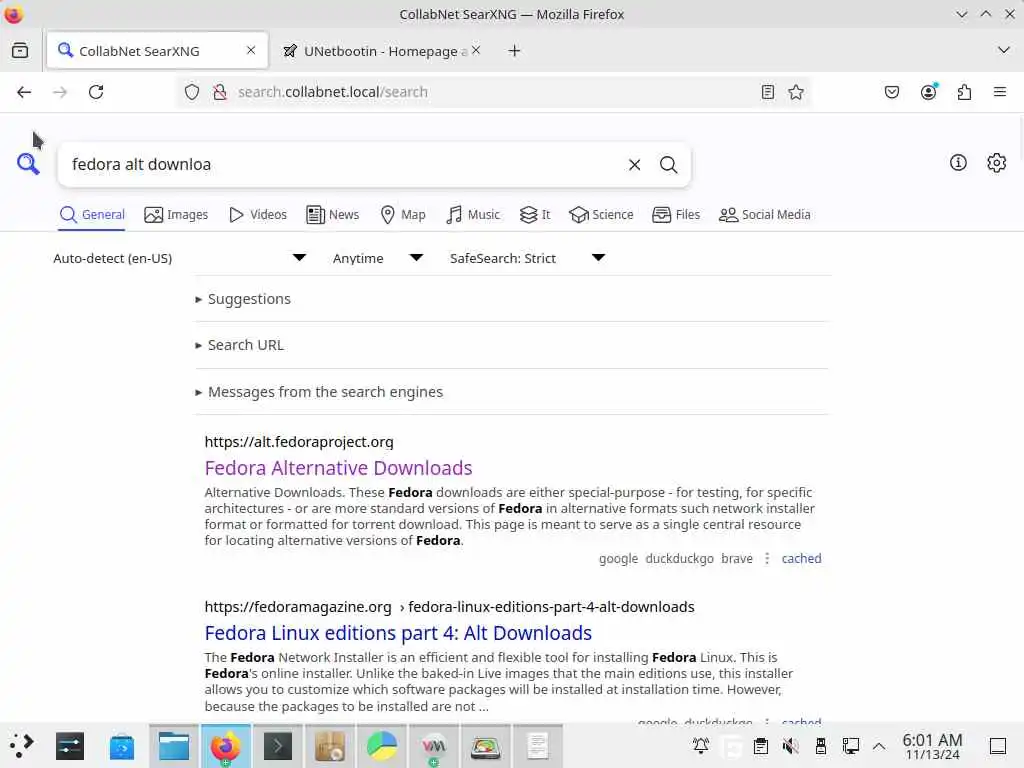1024x768 pixels.
Task: Select the Science search category
Action: pos(601,215)
